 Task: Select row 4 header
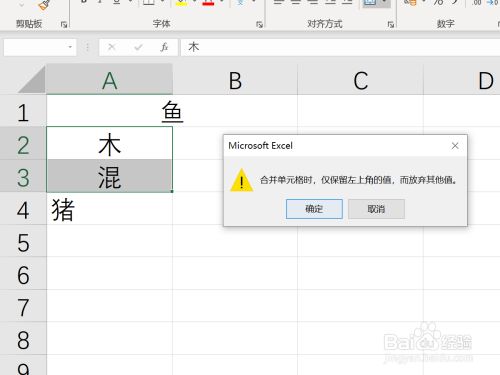coord(23,209)
